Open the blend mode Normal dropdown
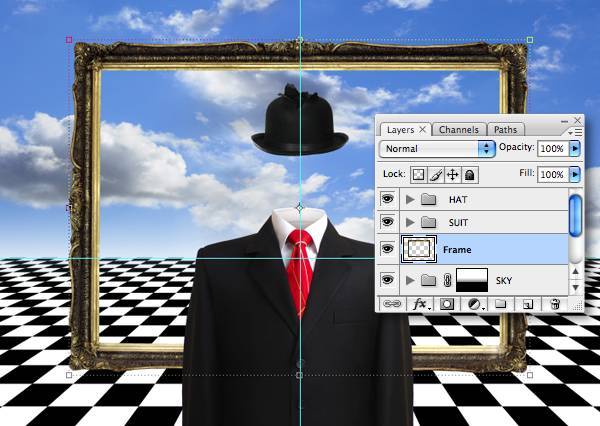The width and height of the screenshot is (600, 426). point(437,149)
